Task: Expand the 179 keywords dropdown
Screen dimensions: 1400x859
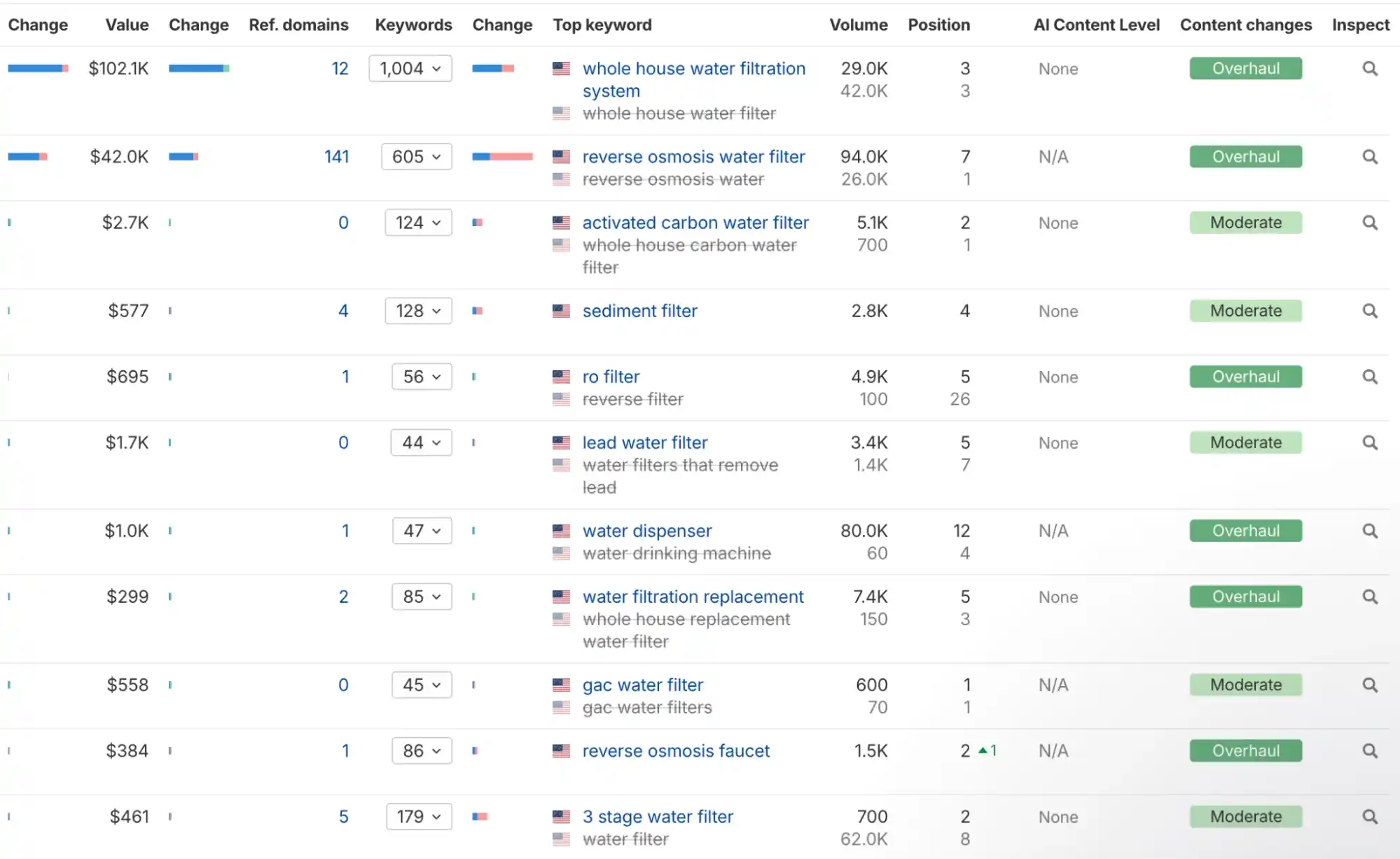Action: [419, 816]
